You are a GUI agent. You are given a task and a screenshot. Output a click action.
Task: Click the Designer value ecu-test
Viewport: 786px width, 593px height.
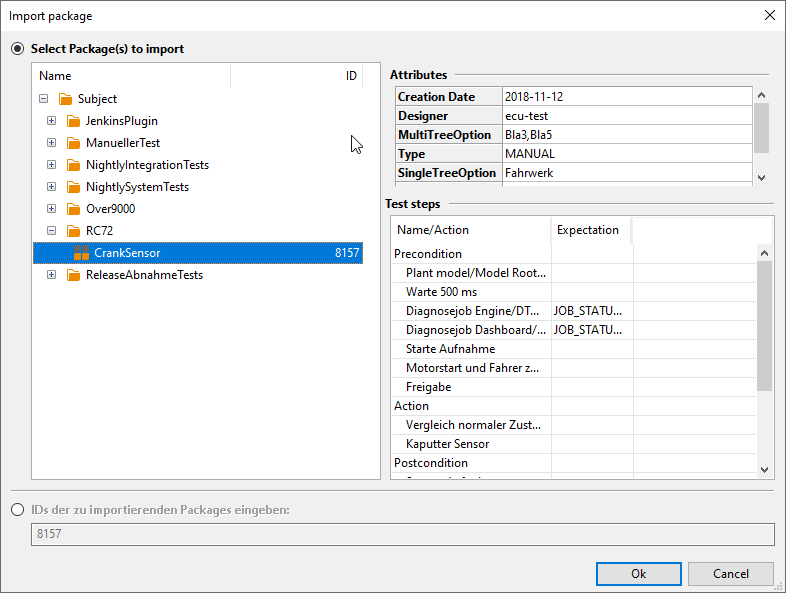(x=526, y=116)
